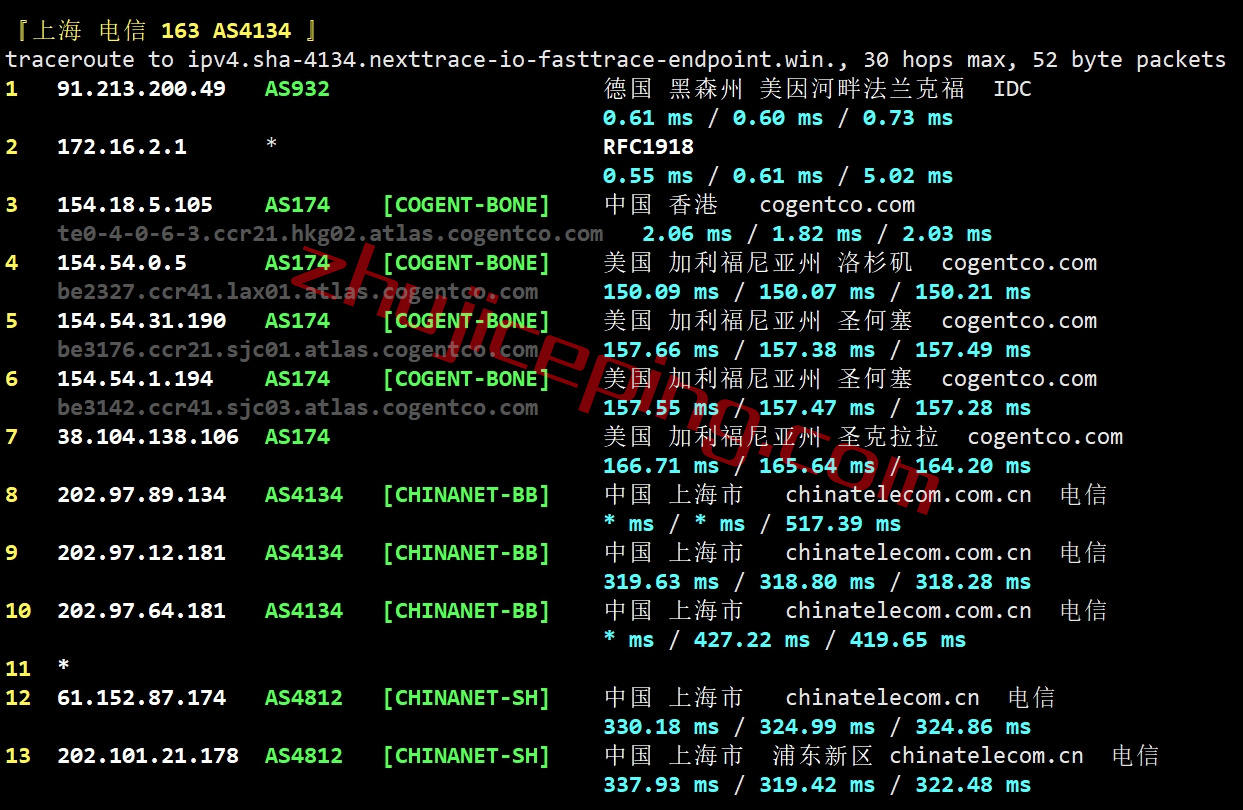Screen dimensions: 1243x810
Task: Click IP address 38.104.138.106
Action: click(148, 437)
